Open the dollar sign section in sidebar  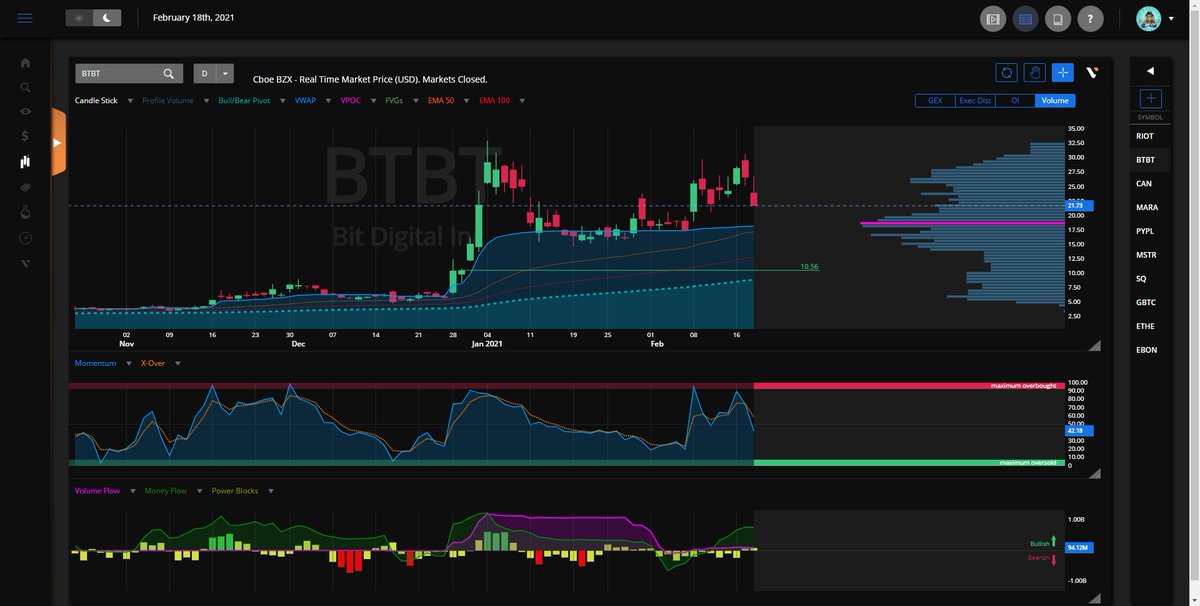click(x=25, y=136)
